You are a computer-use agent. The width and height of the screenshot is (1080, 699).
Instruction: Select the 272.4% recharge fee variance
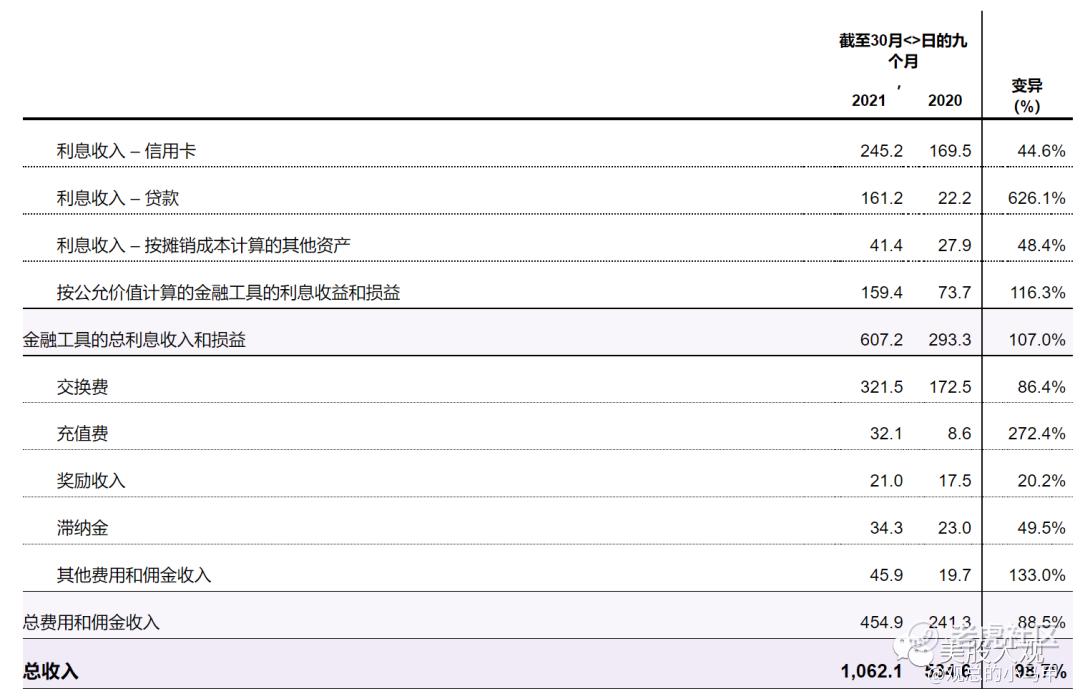click(1036, 434)
